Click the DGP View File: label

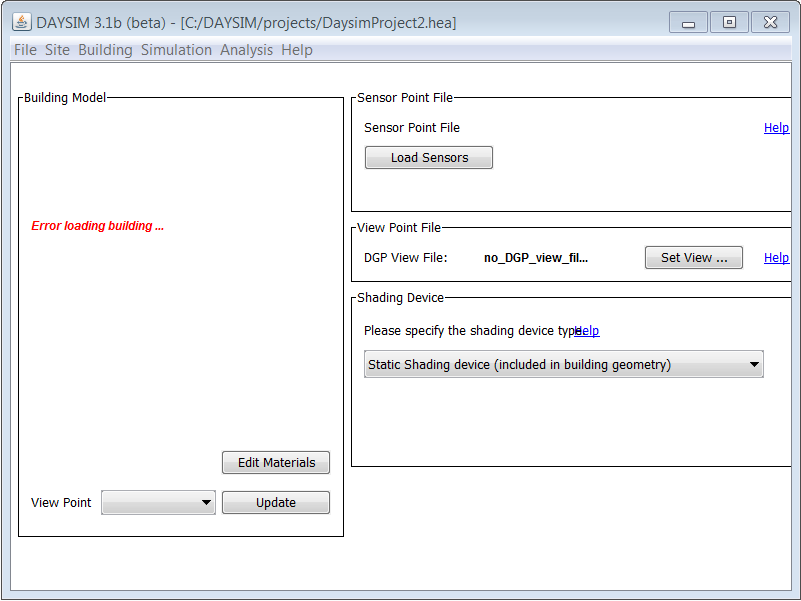(x=406, y=258)
